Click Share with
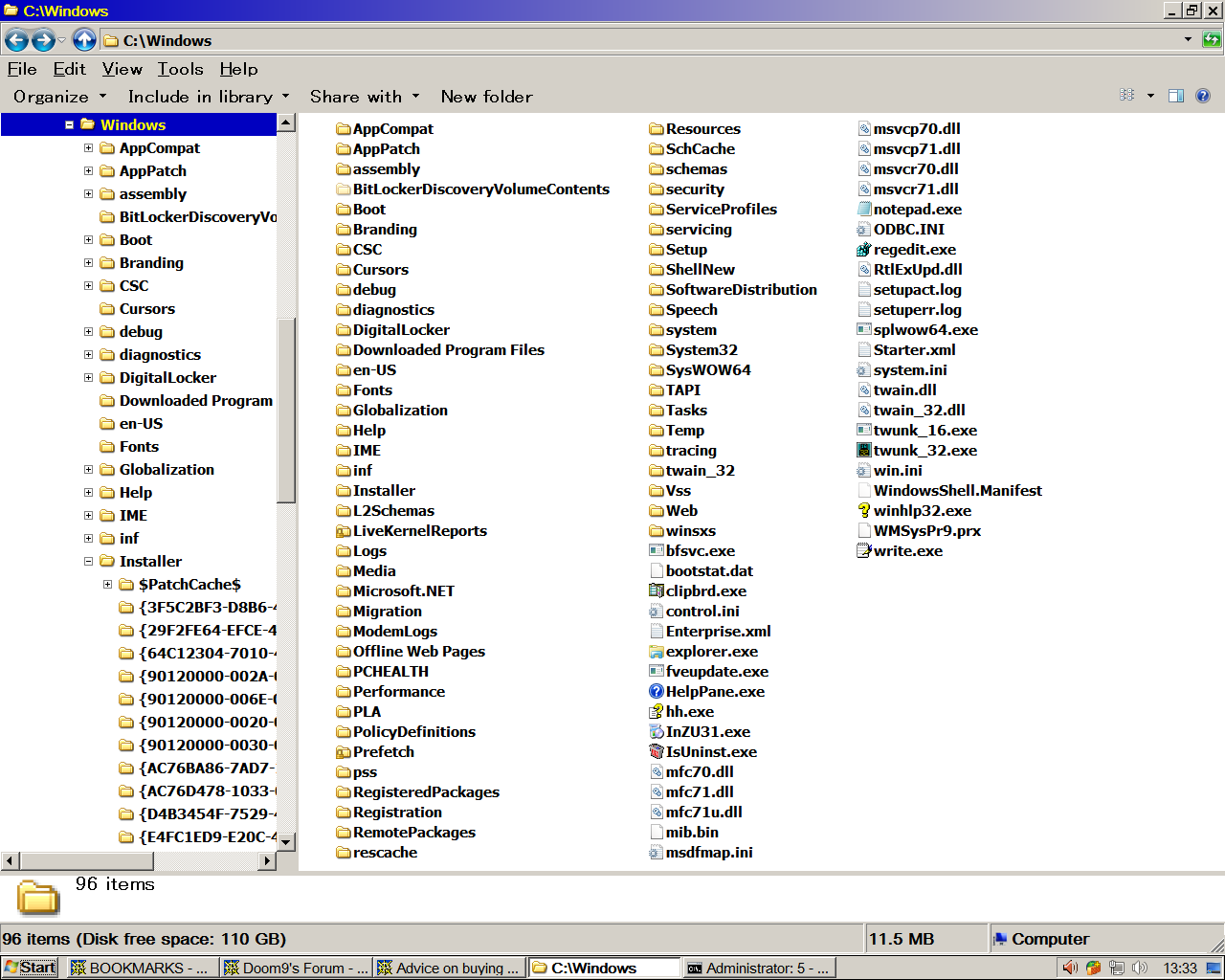Image resolution: width=1225 pixels, height=980 pixels. [365, 97]
